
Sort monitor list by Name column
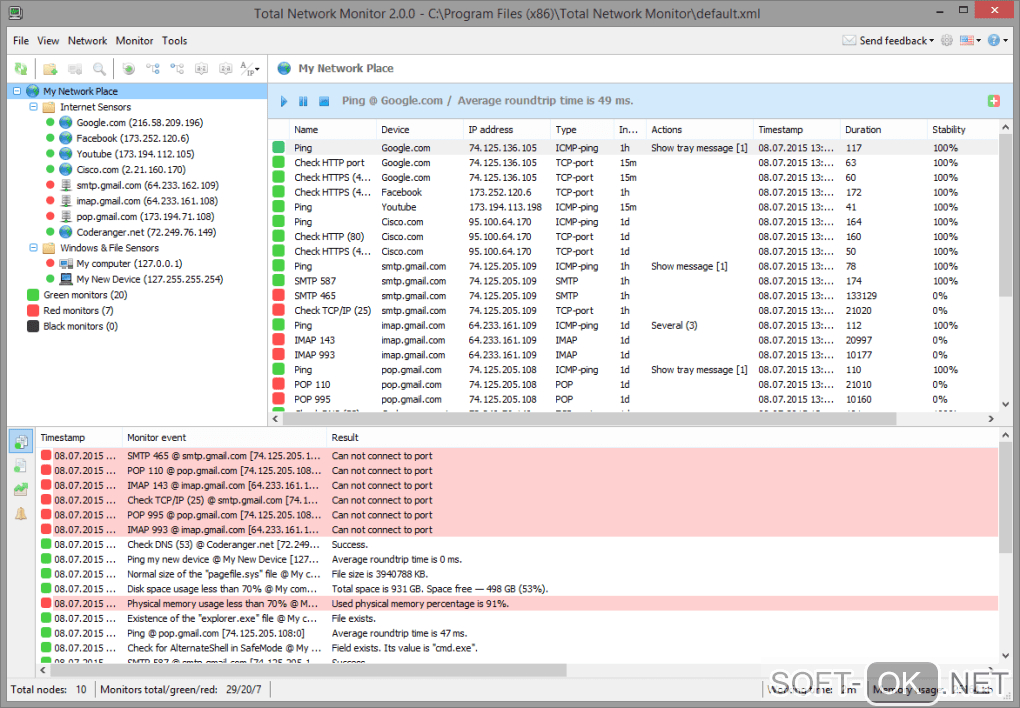[x=332, y=129]
